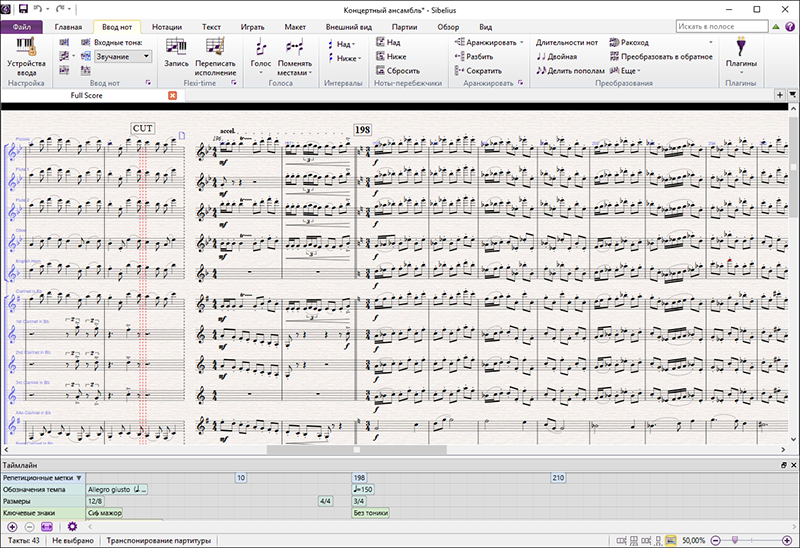Click cross-staff Ниже icon
This screenshot has width=800, height=548.
tap(380, 56)
